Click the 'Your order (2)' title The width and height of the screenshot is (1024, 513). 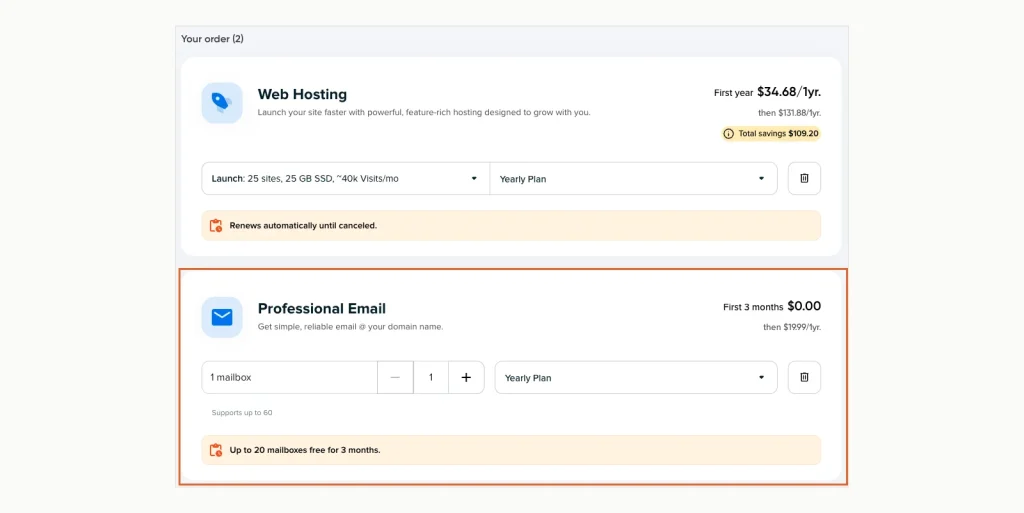click(212, 39)
